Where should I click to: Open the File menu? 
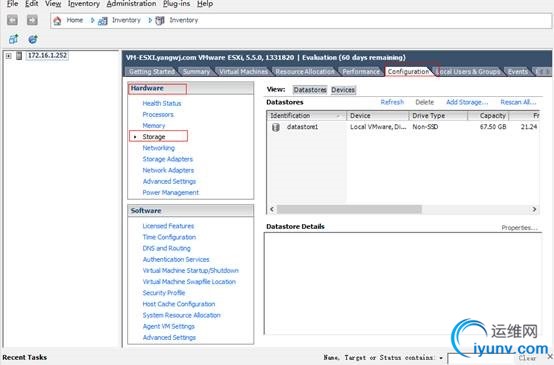(13, 4)
